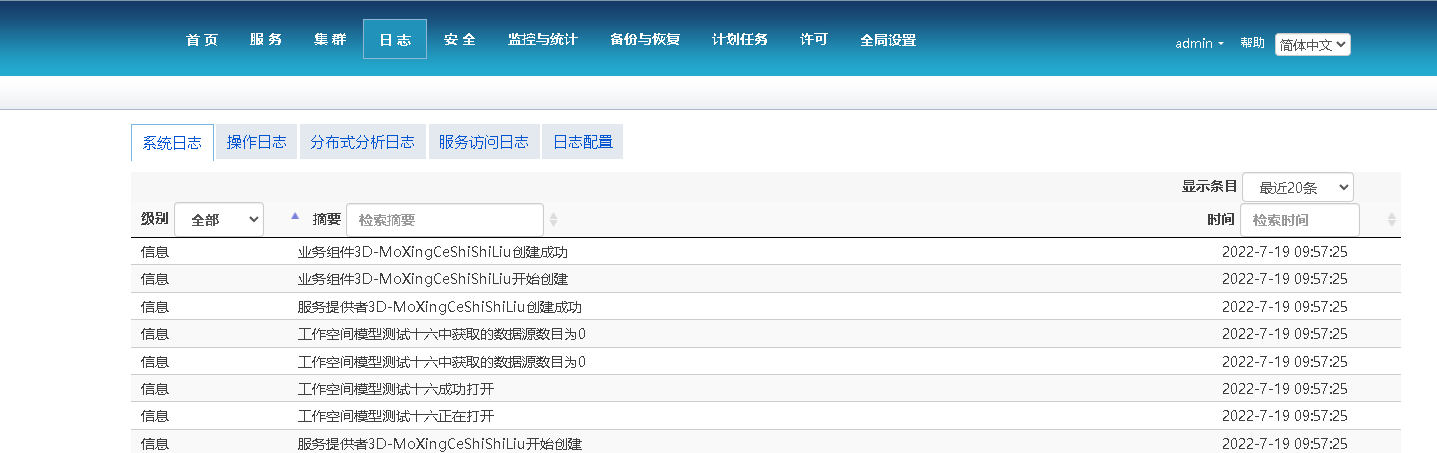
Task: Open the admin user dropdown
Action: [x=1199, y=43]
